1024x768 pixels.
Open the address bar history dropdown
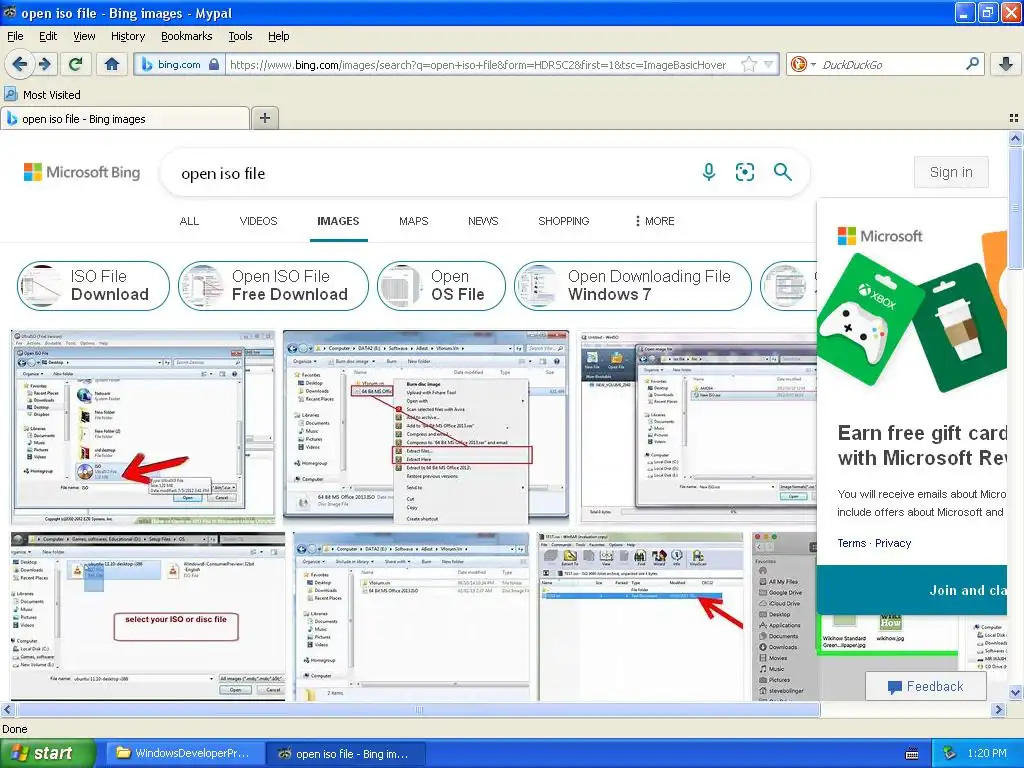[769, 64]
